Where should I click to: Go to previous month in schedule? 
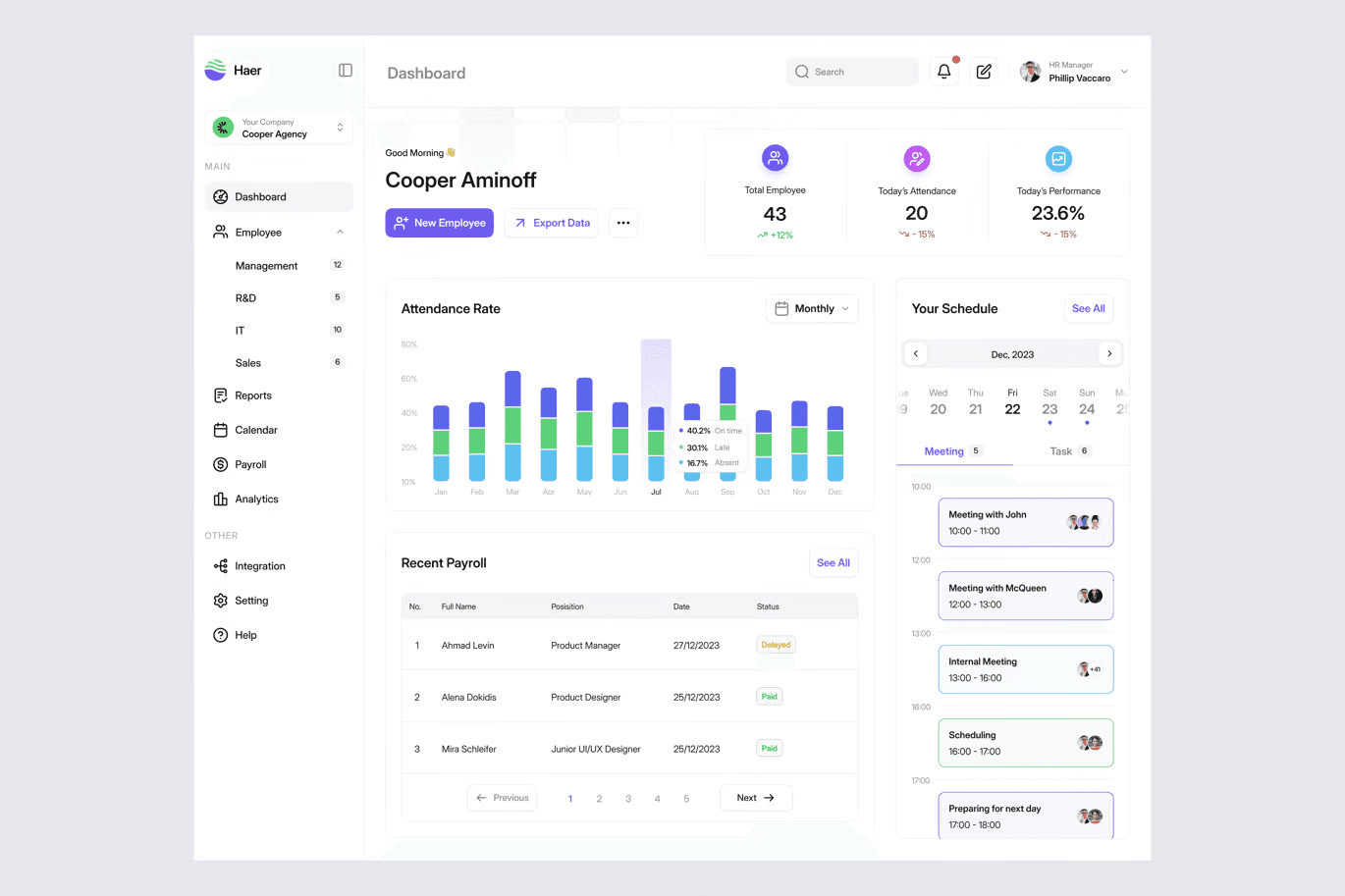coord(916,353)
